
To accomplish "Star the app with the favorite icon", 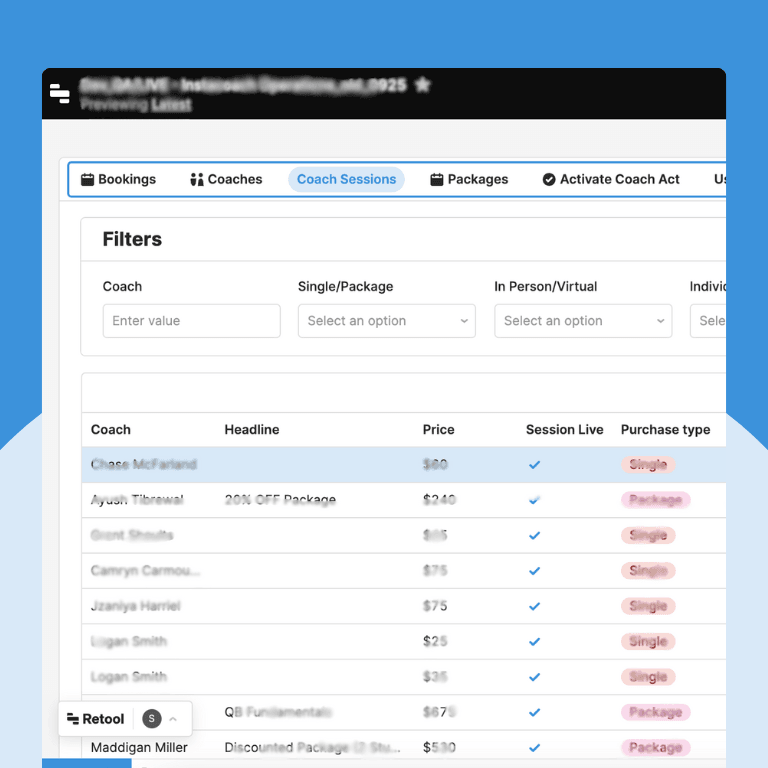I will pos(422,85).
